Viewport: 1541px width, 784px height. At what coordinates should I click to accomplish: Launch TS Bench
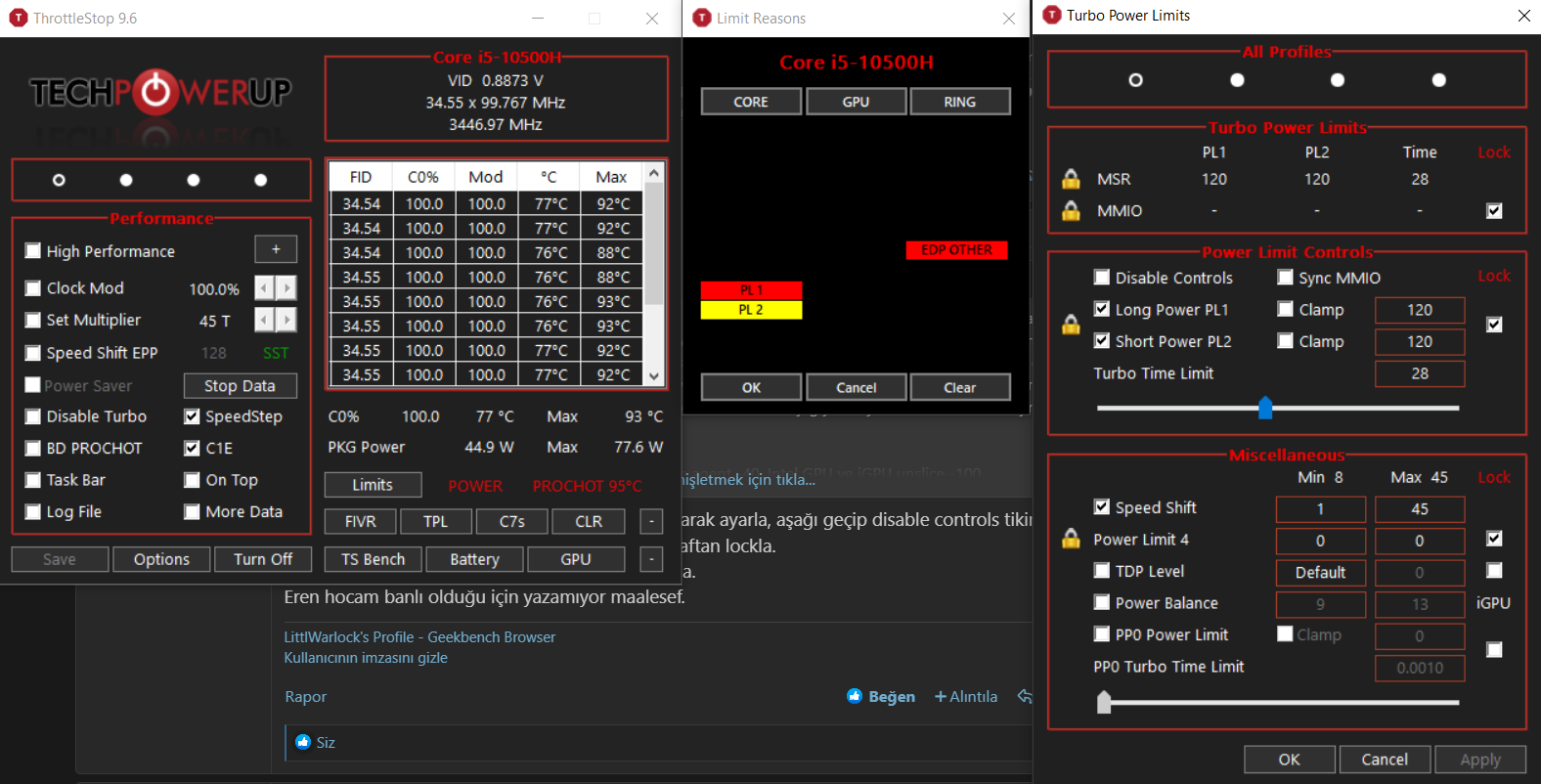(x=373, y=559)
